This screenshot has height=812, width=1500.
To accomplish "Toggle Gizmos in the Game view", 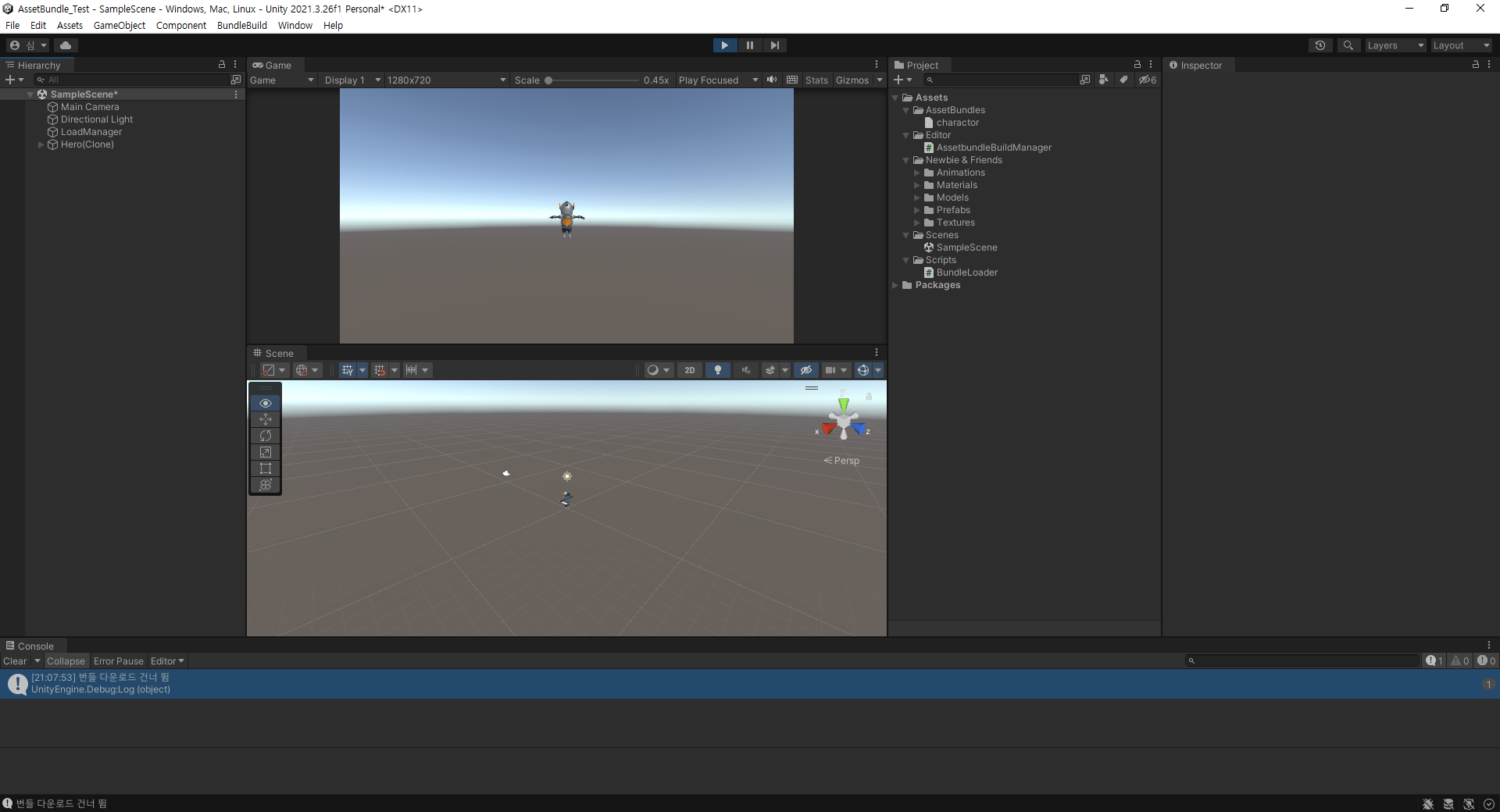I will tap(852, 80).
